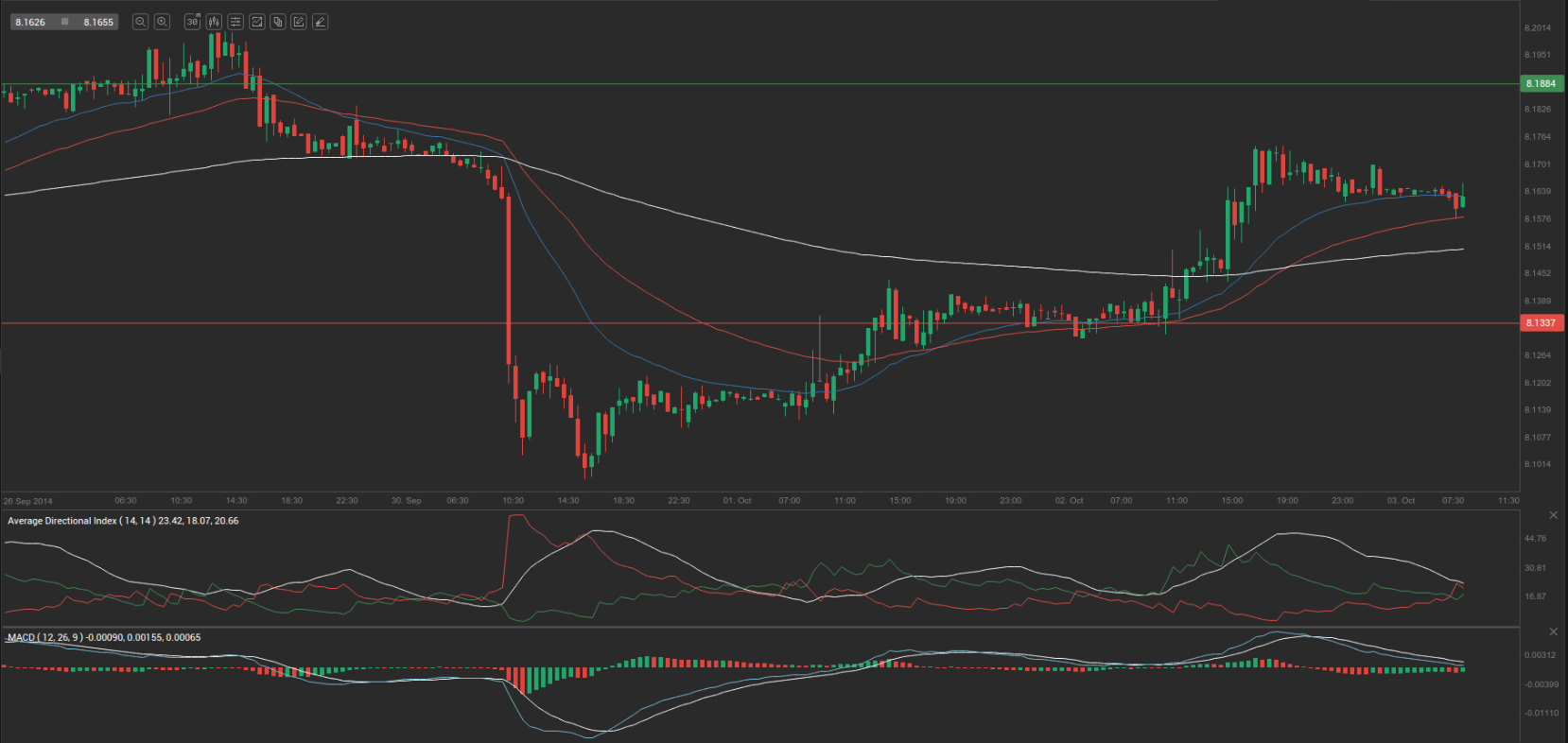This screenshot has width=1568, height=743.
Task: Zoom out the chart view
Action: [140, 22]
